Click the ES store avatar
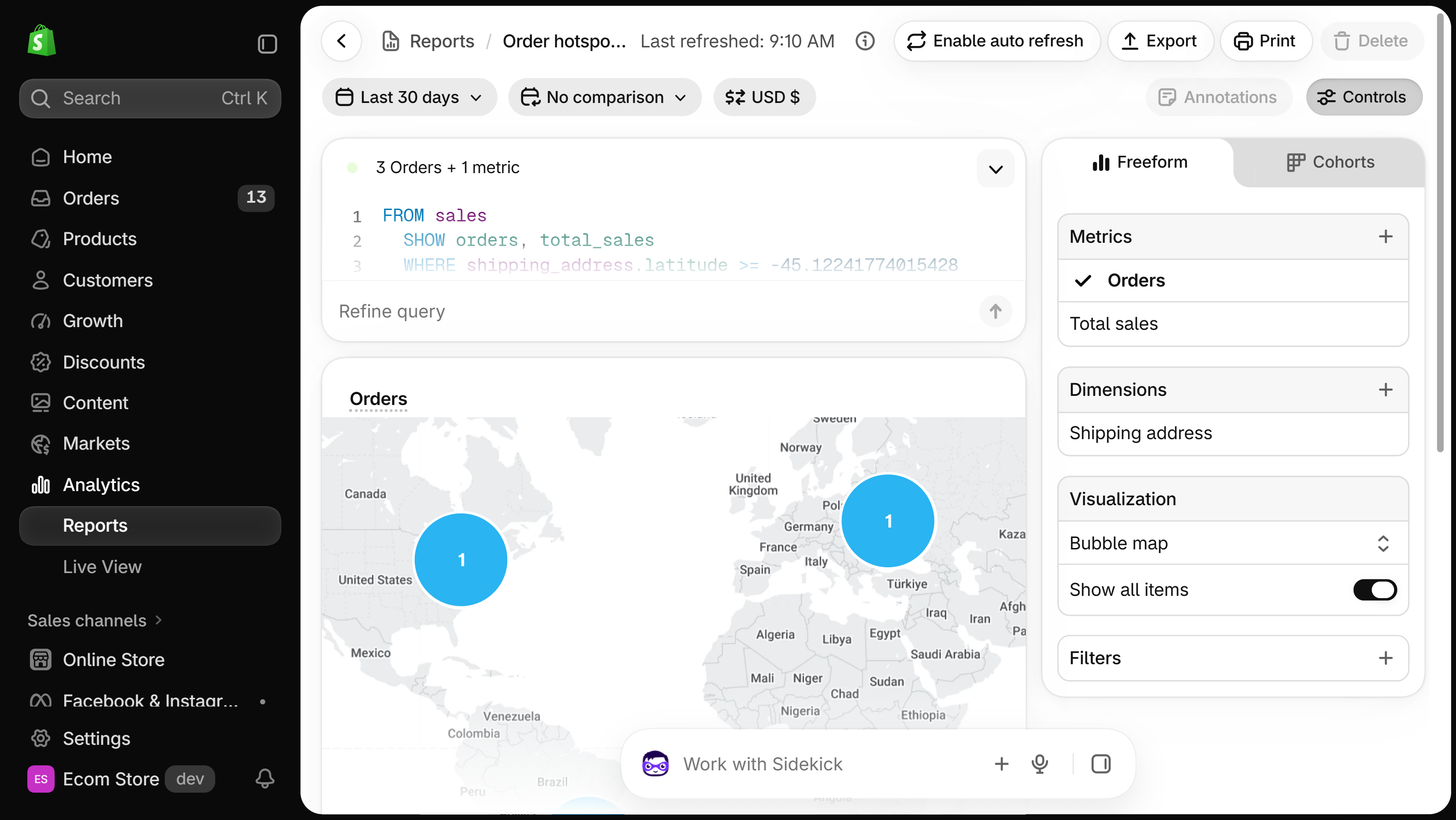1456x820 pixels. pyautogui.click(x=41, y=779)
